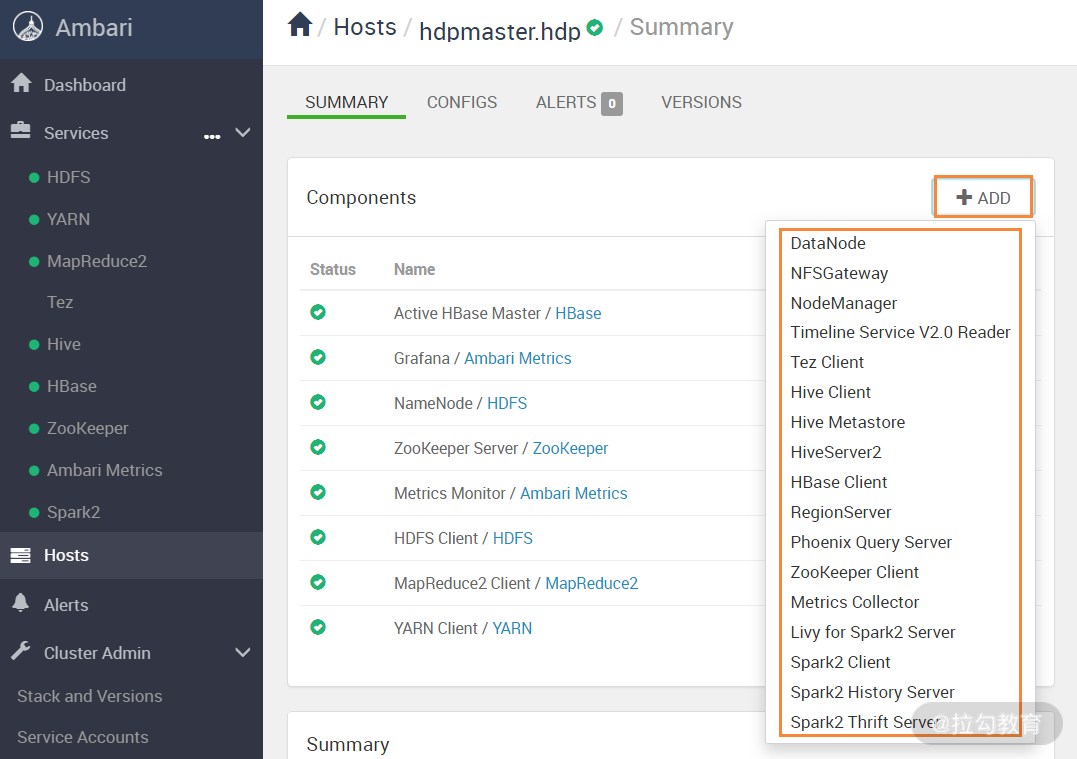Collapse the Cluster Admin section chevron
Viewport: 1077px width, 759px height.
[242, 653]
